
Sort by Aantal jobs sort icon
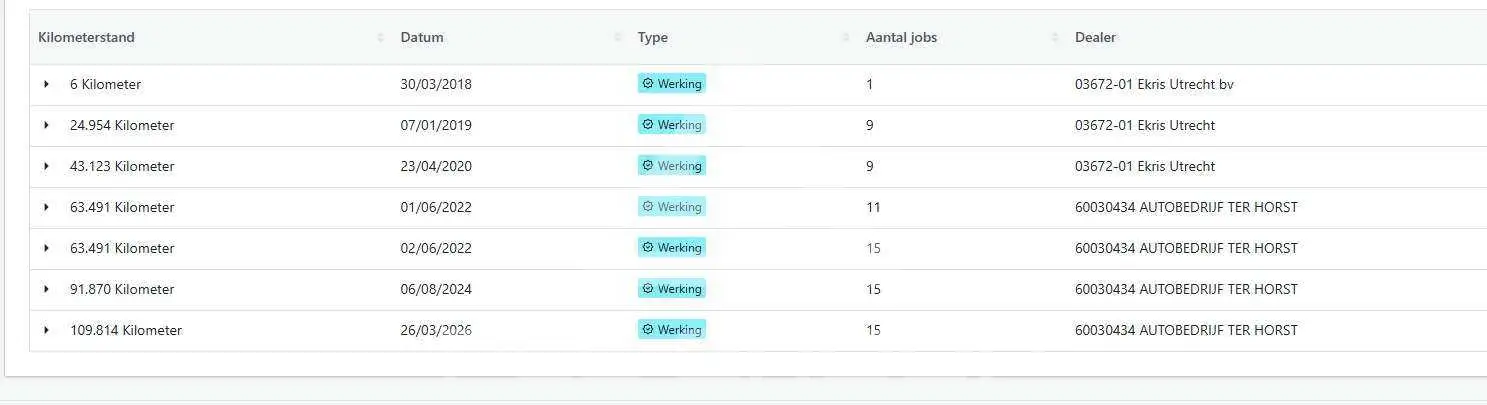pos(1055,37)
